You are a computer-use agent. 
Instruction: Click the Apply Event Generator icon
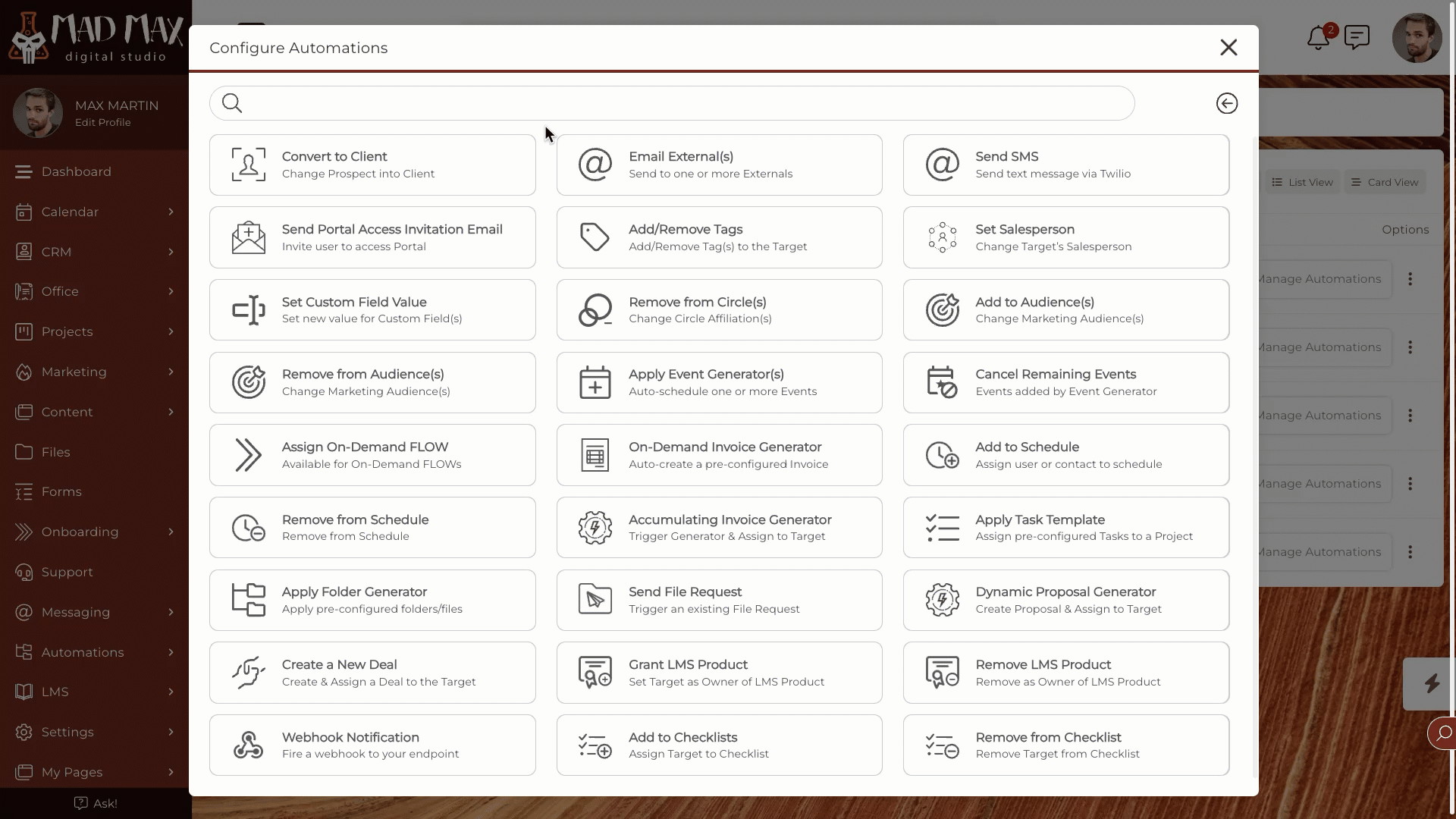(x=594, y=381)
